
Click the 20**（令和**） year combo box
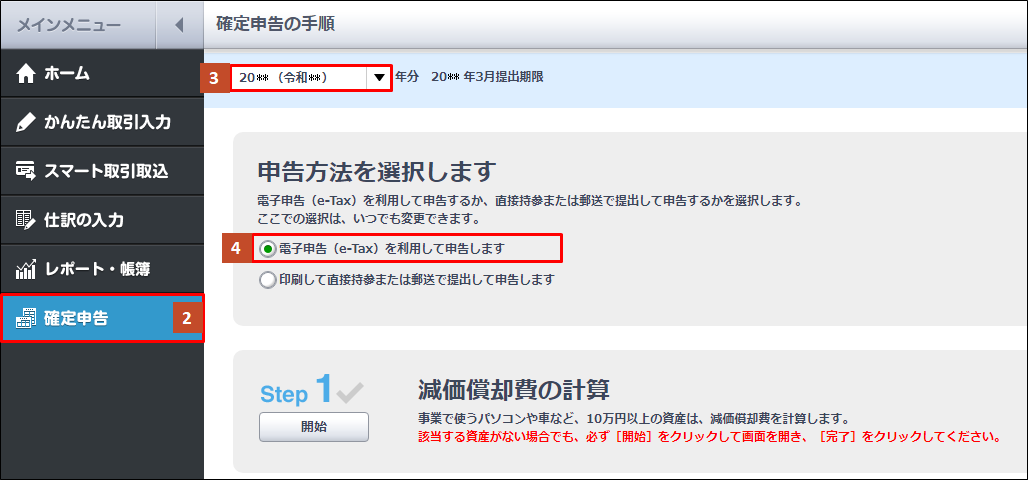pos(298,77)
